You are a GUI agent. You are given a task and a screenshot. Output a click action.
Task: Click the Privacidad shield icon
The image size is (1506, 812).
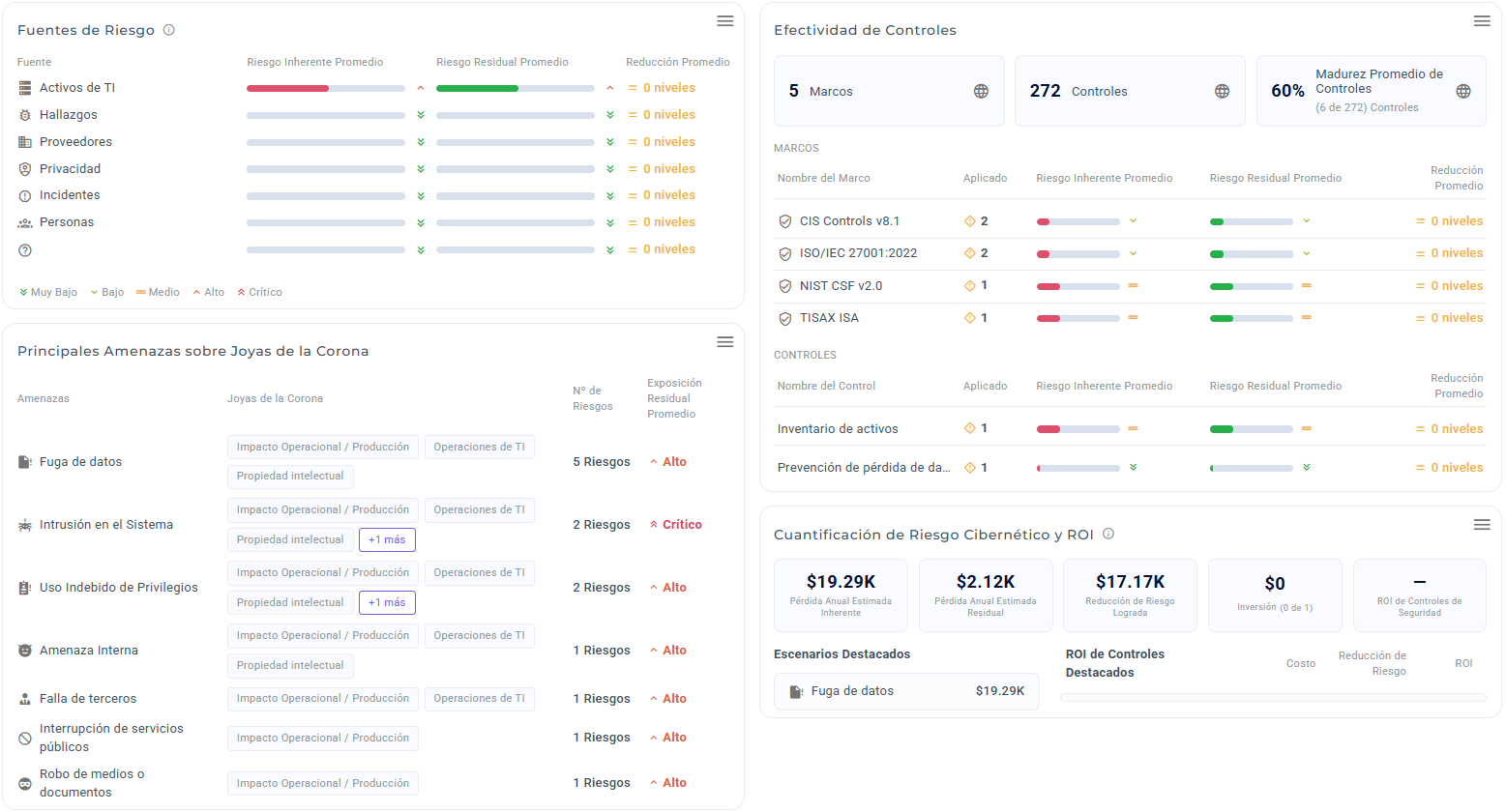[x=25, y=169]
